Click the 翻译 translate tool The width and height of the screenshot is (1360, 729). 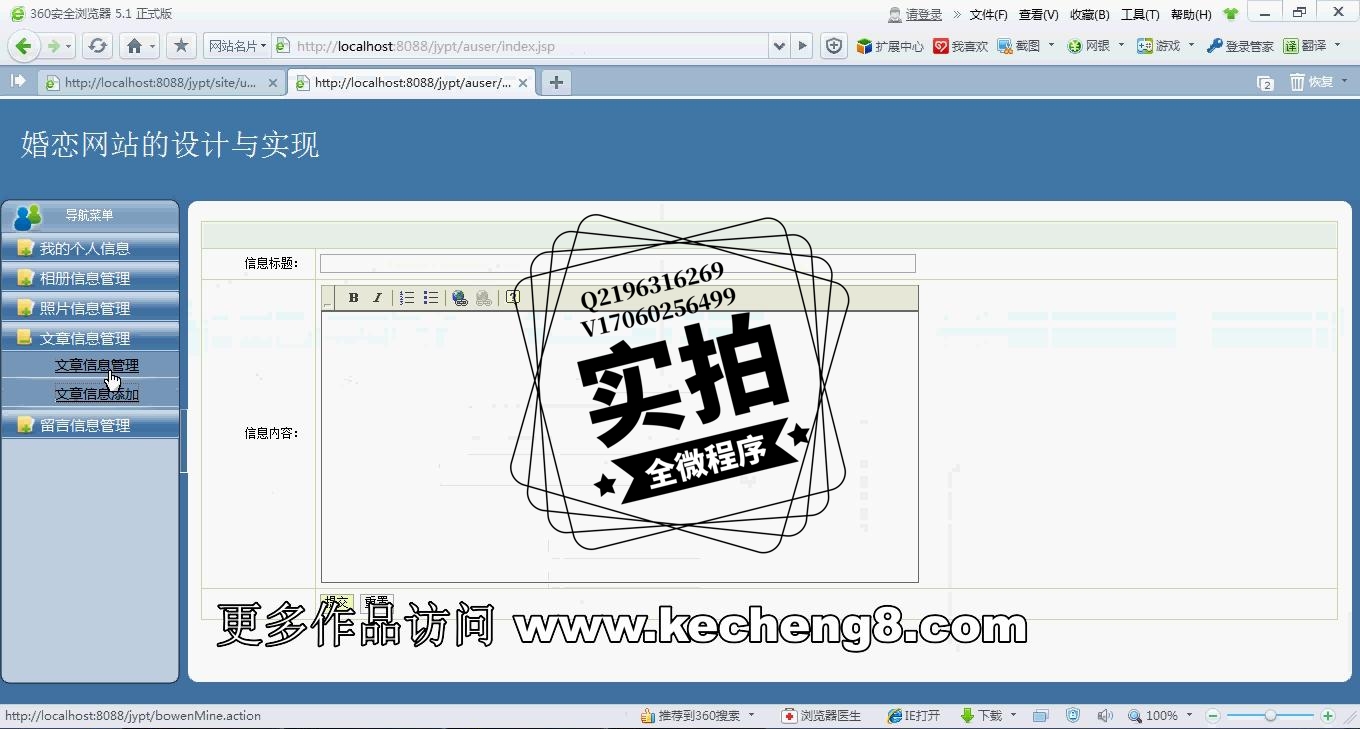[1305, 46]
